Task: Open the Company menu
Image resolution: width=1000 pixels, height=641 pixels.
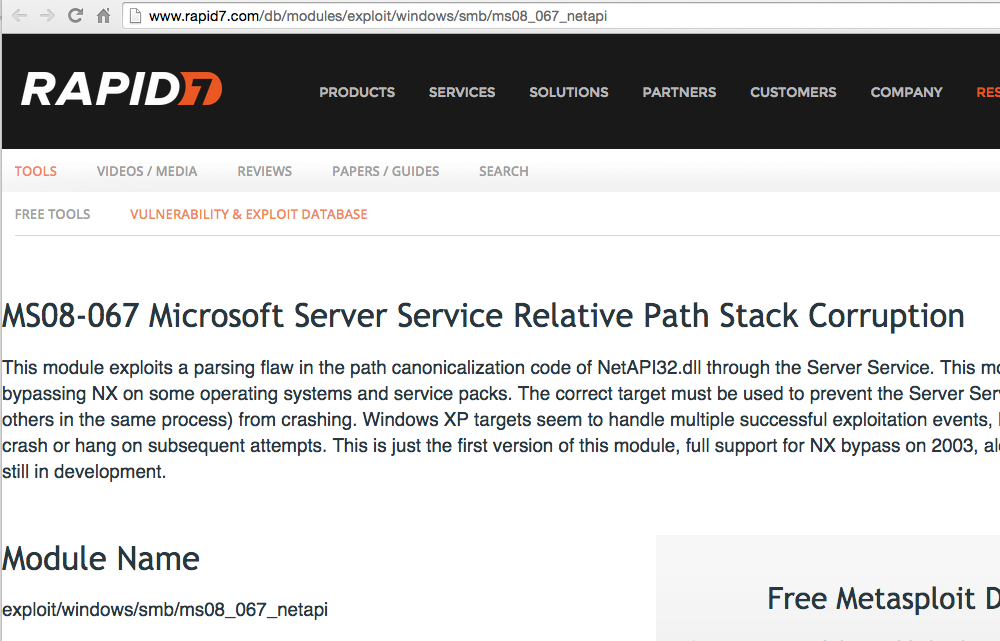Action: pos(906,92)
